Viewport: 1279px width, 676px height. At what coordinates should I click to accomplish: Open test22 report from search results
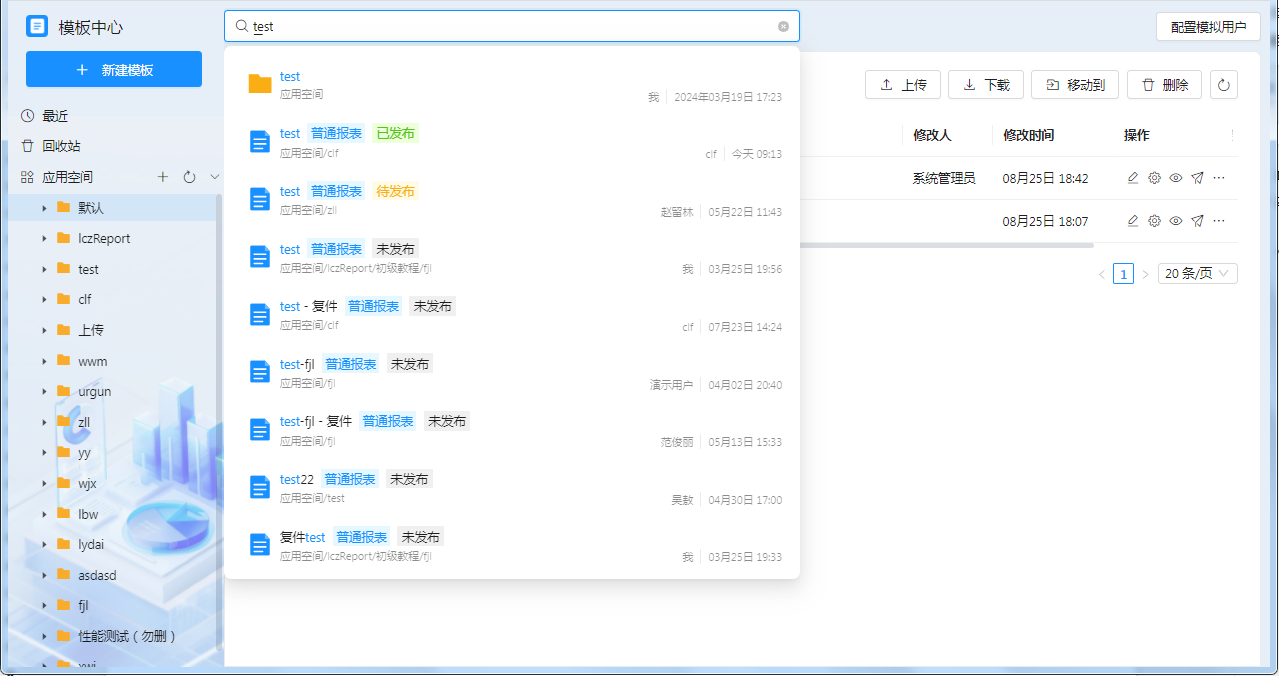[x=297, y=480]
